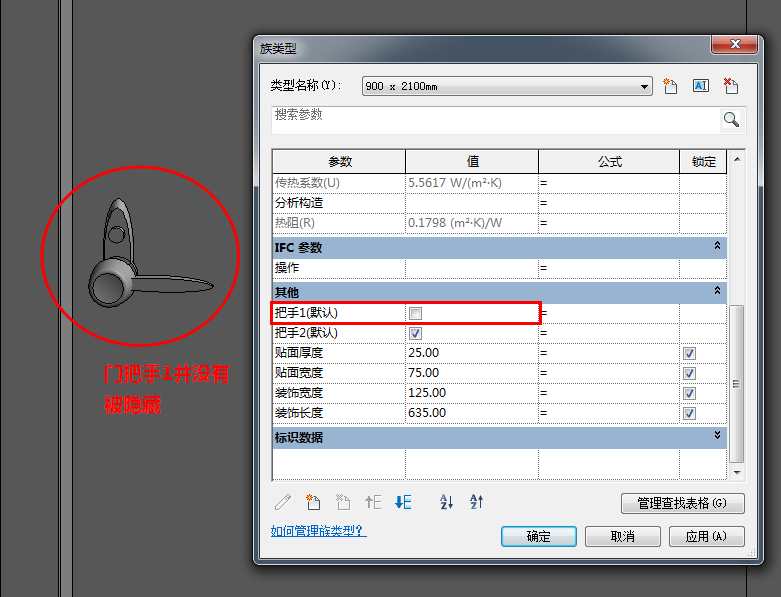Click the 分析构造 parameter name
The height and width of the screenshot is (597, 781).
click(x=299, y=203)
